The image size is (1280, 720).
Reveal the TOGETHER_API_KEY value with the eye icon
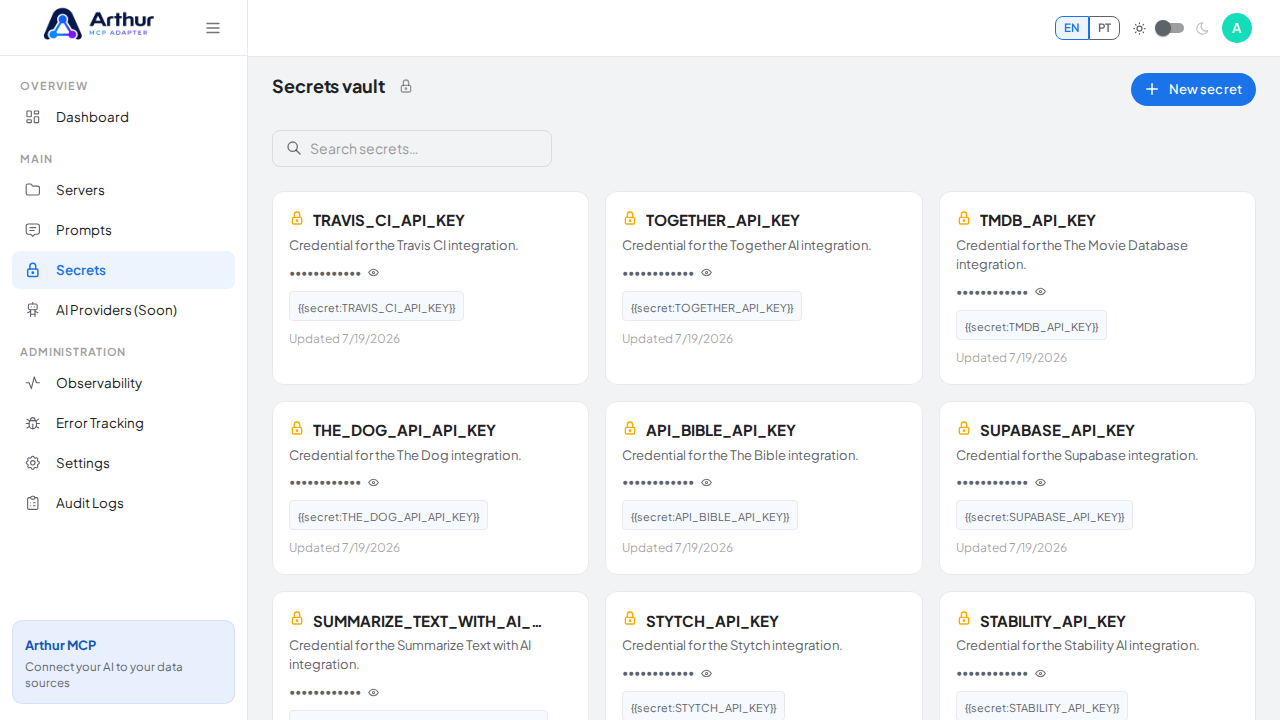707,272
